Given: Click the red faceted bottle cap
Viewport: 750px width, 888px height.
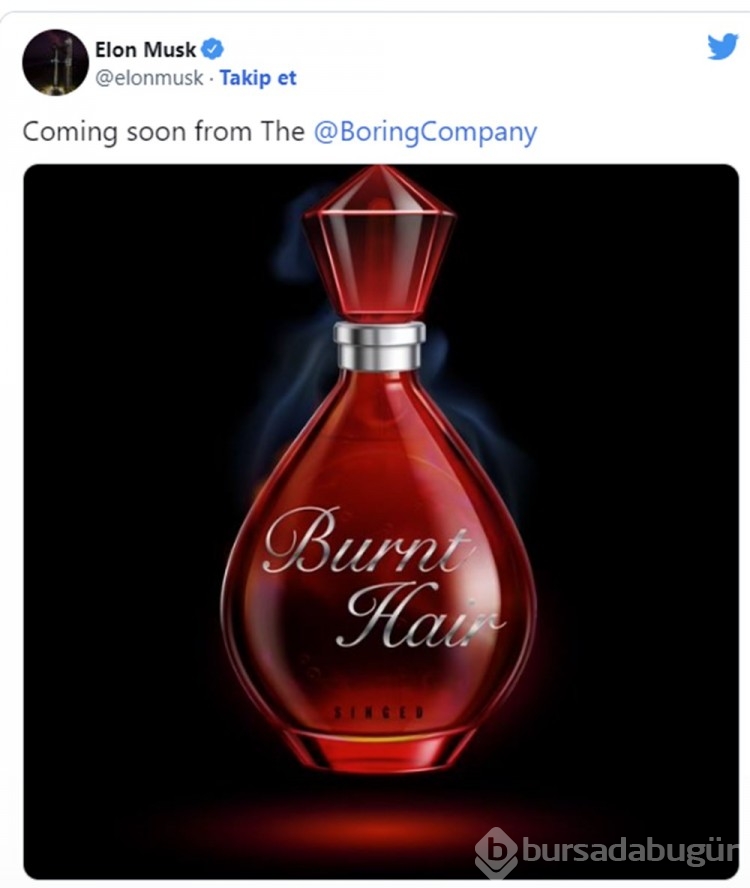Looking at the screenshot, I should pos(378,242).
